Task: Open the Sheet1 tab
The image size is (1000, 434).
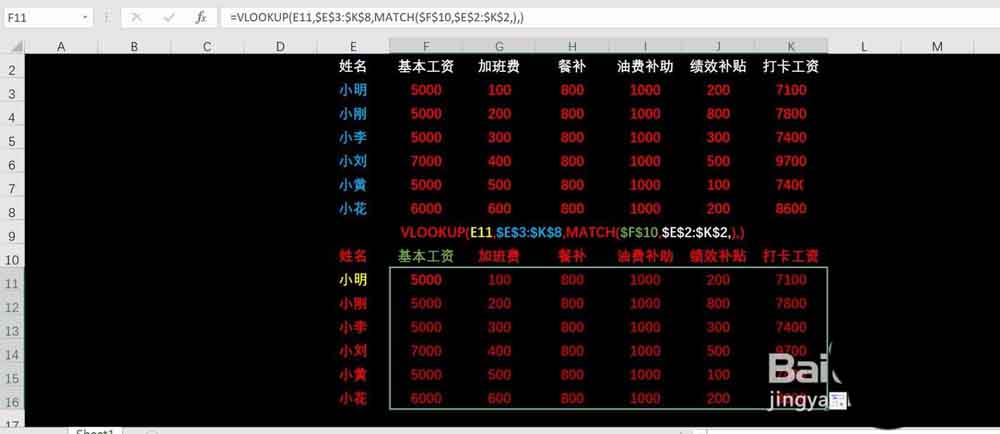Action: tap(94, 431)
